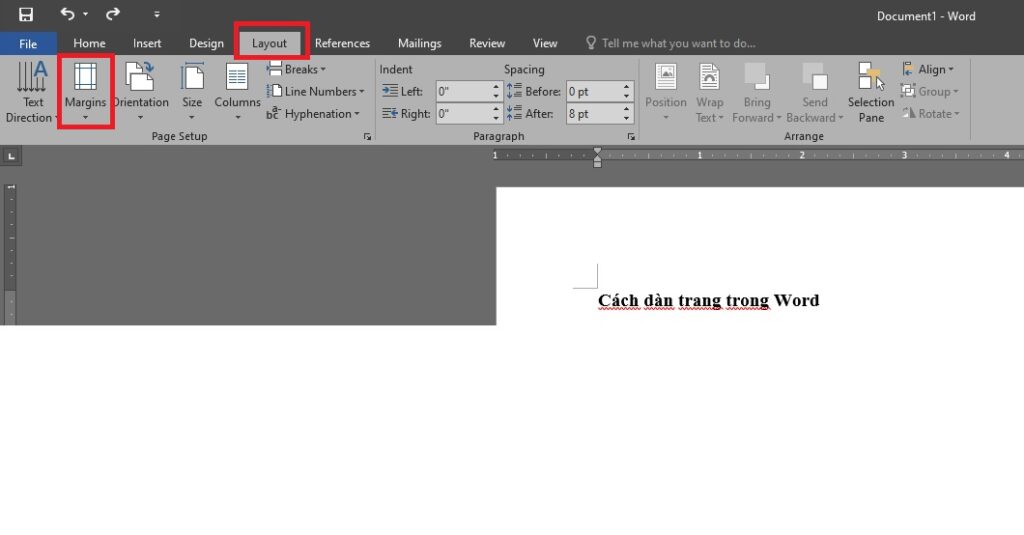Switch to the References tab
The image size is (1024, 535).
tap(342, 43)
